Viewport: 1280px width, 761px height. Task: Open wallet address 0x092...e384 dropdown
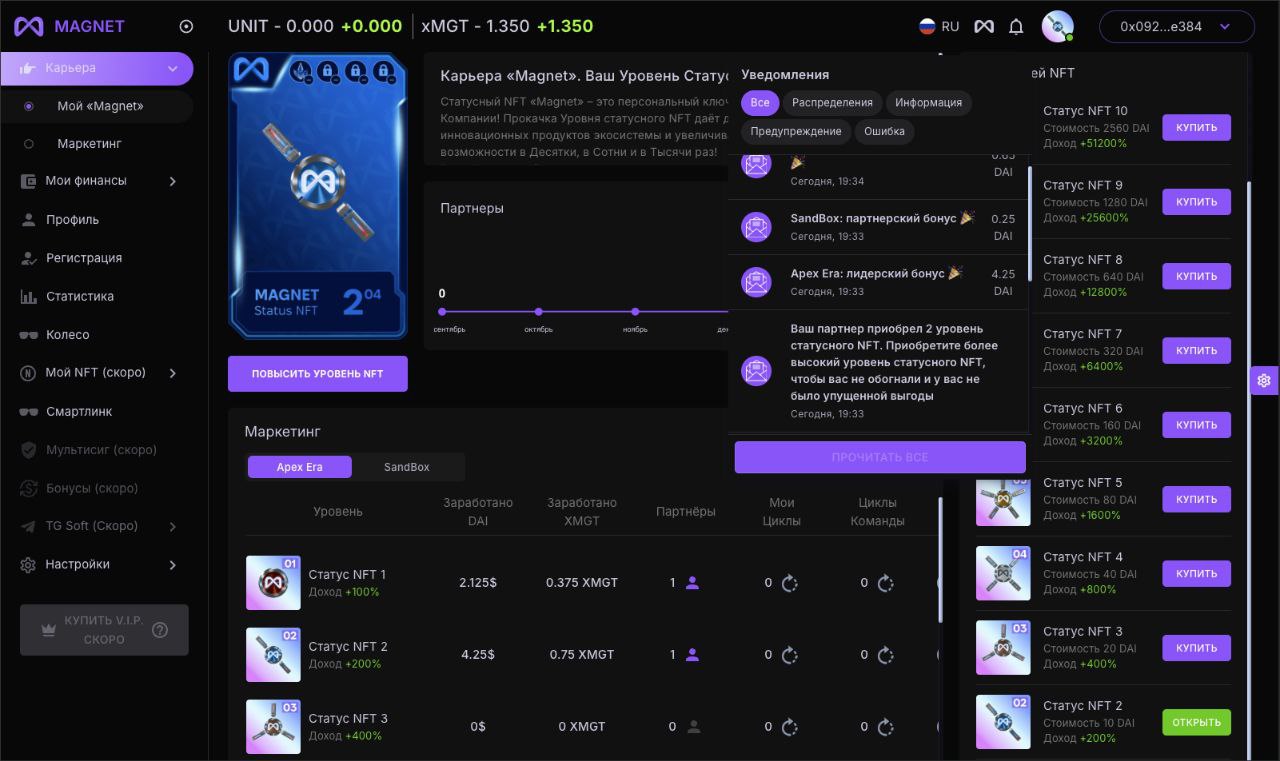(1176, 27)
